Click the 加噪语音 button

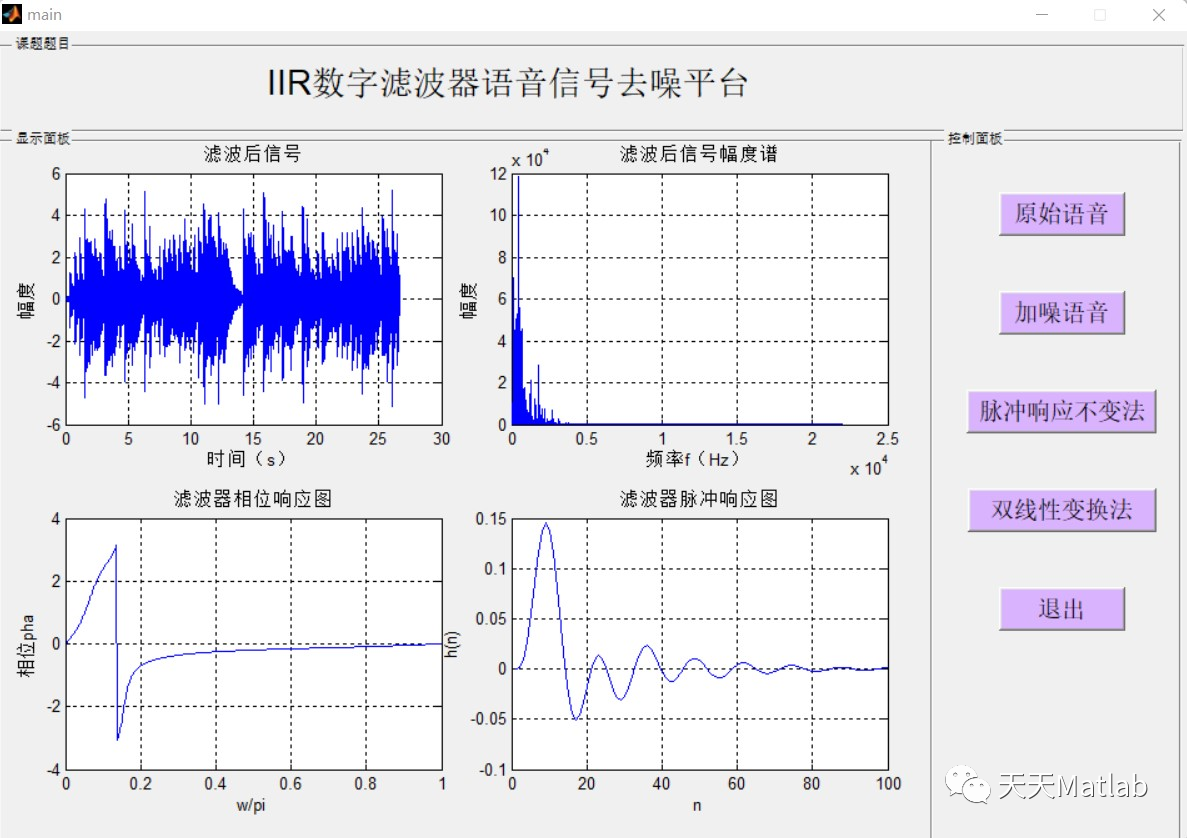(x=1061, y=312)
